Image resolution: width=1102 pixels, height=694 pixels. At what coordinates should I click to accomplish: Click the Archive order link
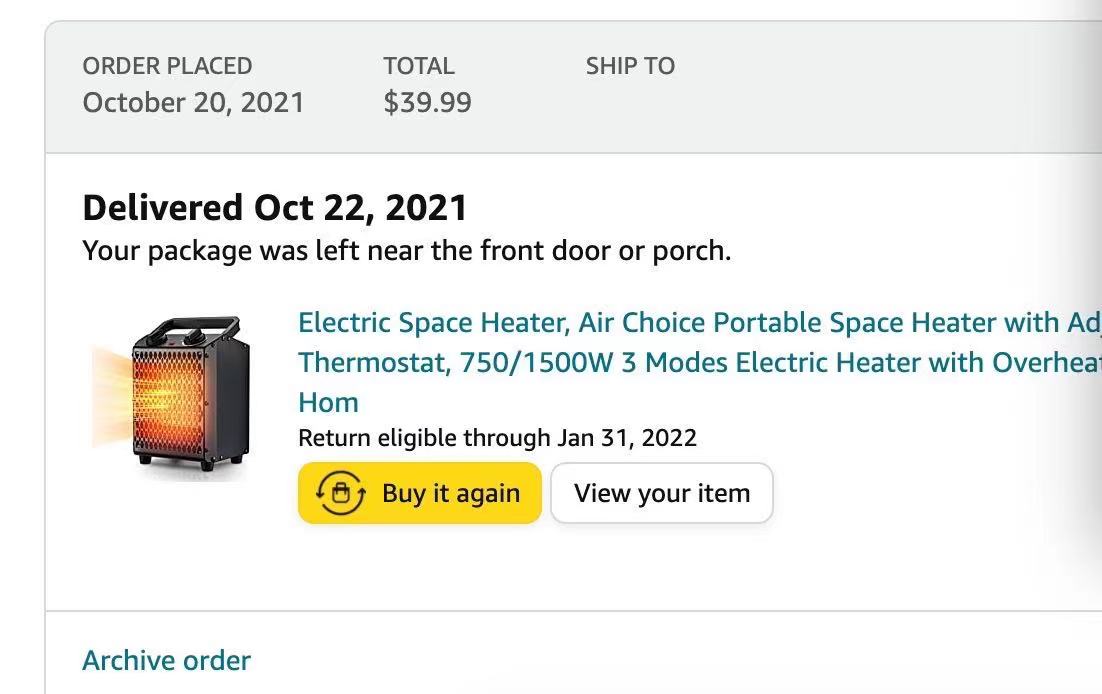click(x=166, y=660)
